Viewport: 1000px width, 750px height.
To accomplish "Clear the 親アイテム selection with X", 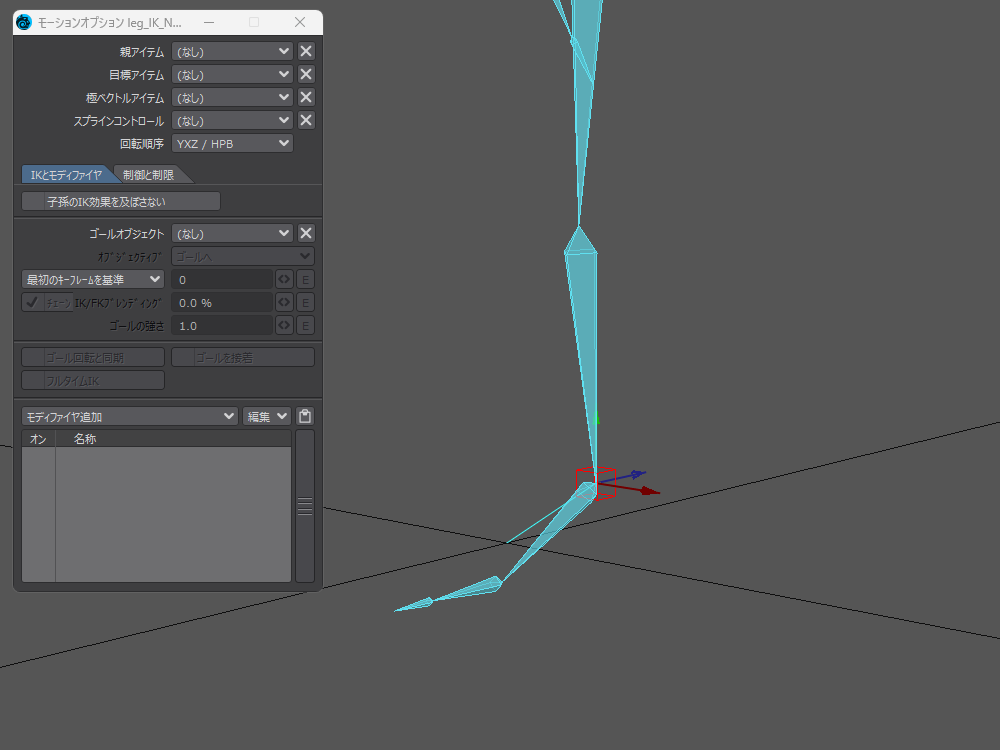I will [x=306, y=51].
